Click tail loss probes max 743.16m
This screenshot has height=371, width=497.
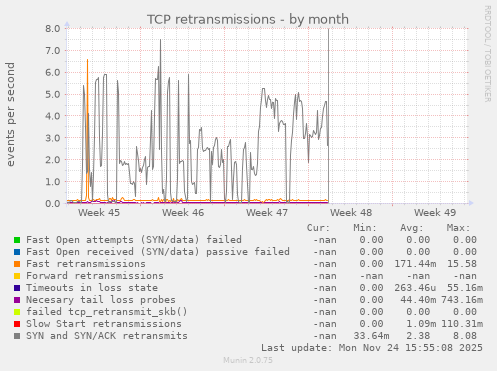click(x=462, y=300)
